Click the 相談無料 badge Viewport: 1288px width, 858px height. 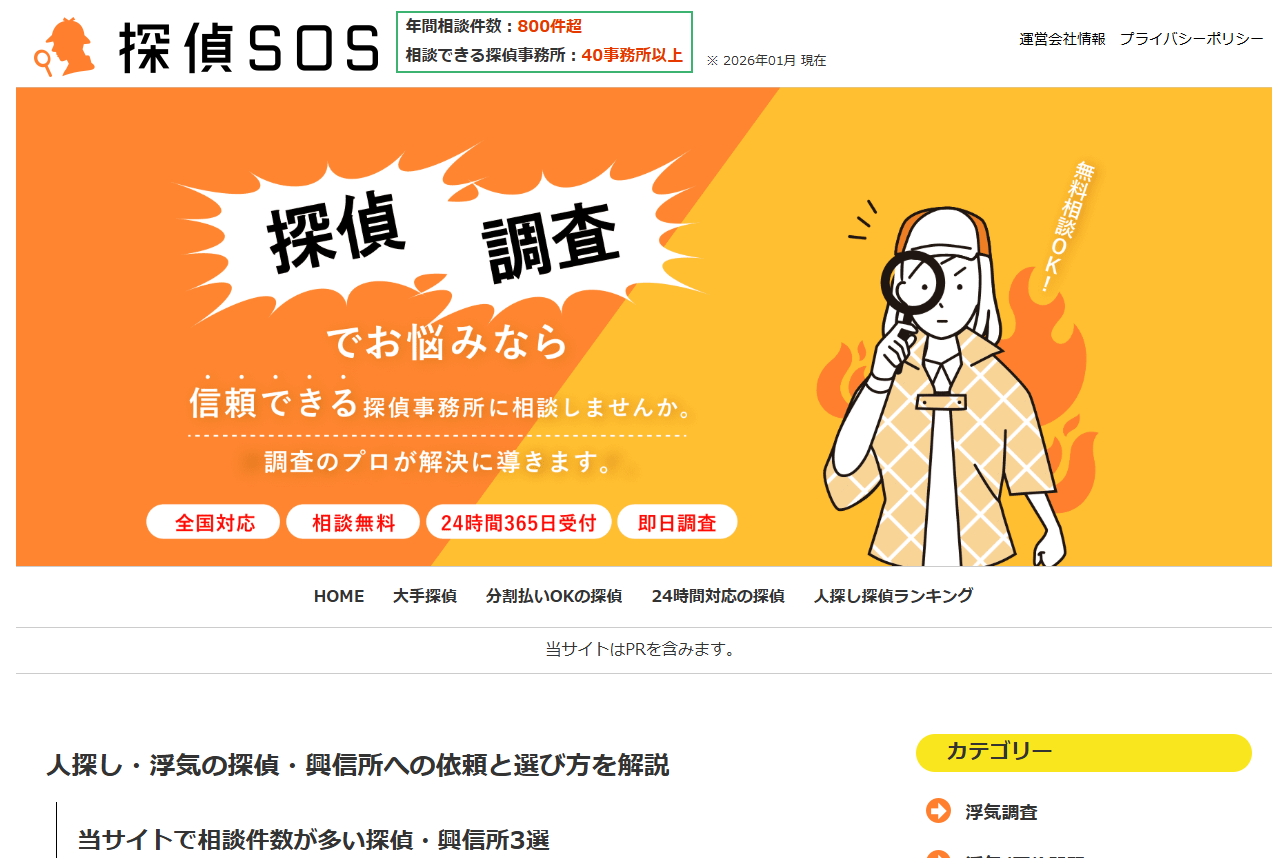pos(353,522)
